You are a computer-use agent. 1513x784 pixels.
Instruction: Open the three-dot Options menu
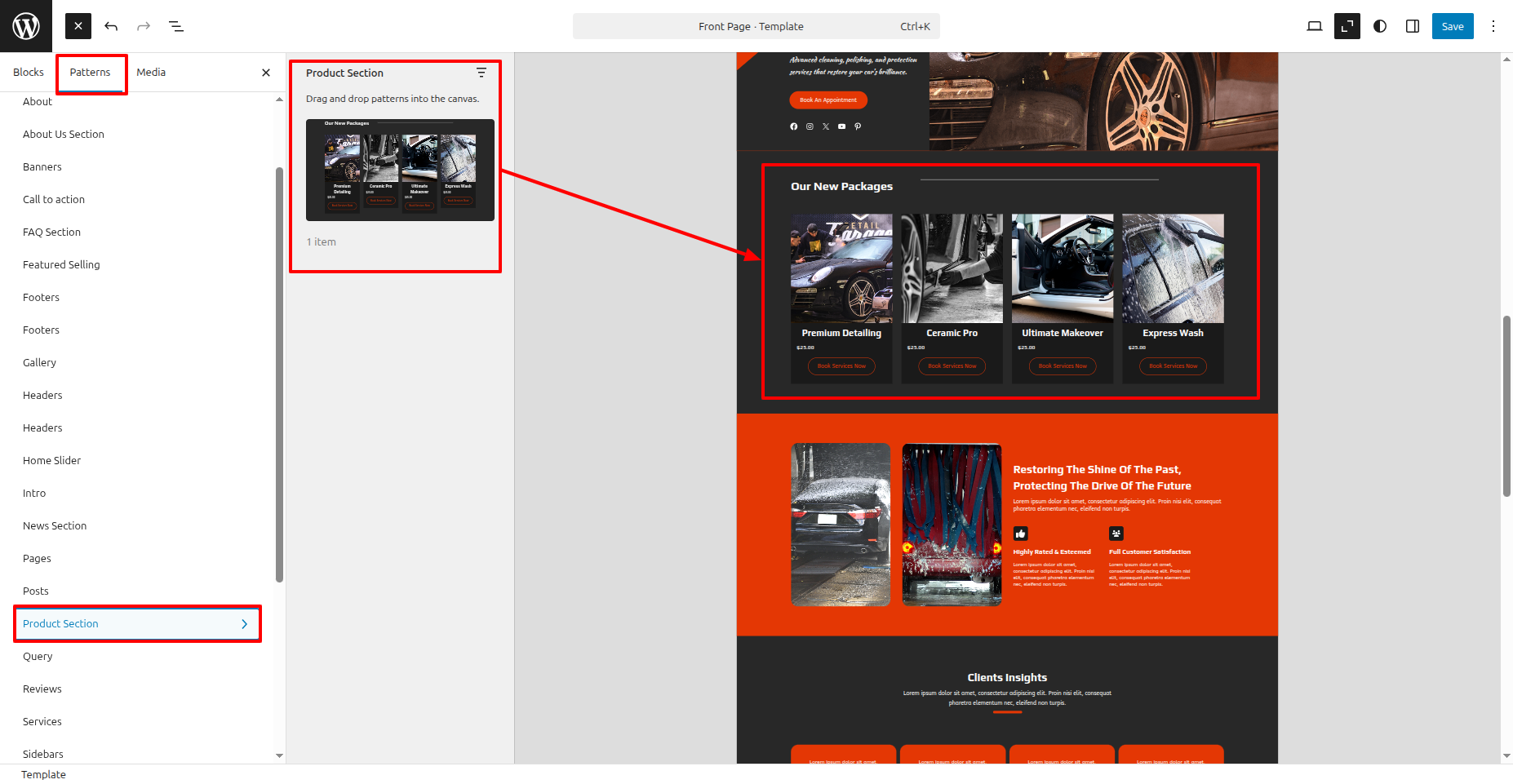pyautogui.click(x=1493, y=26)
